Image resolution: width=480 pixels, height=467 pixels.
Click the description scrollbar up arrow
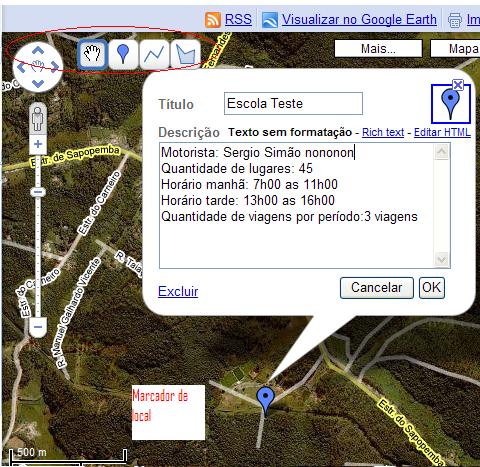tap(442, 152)
